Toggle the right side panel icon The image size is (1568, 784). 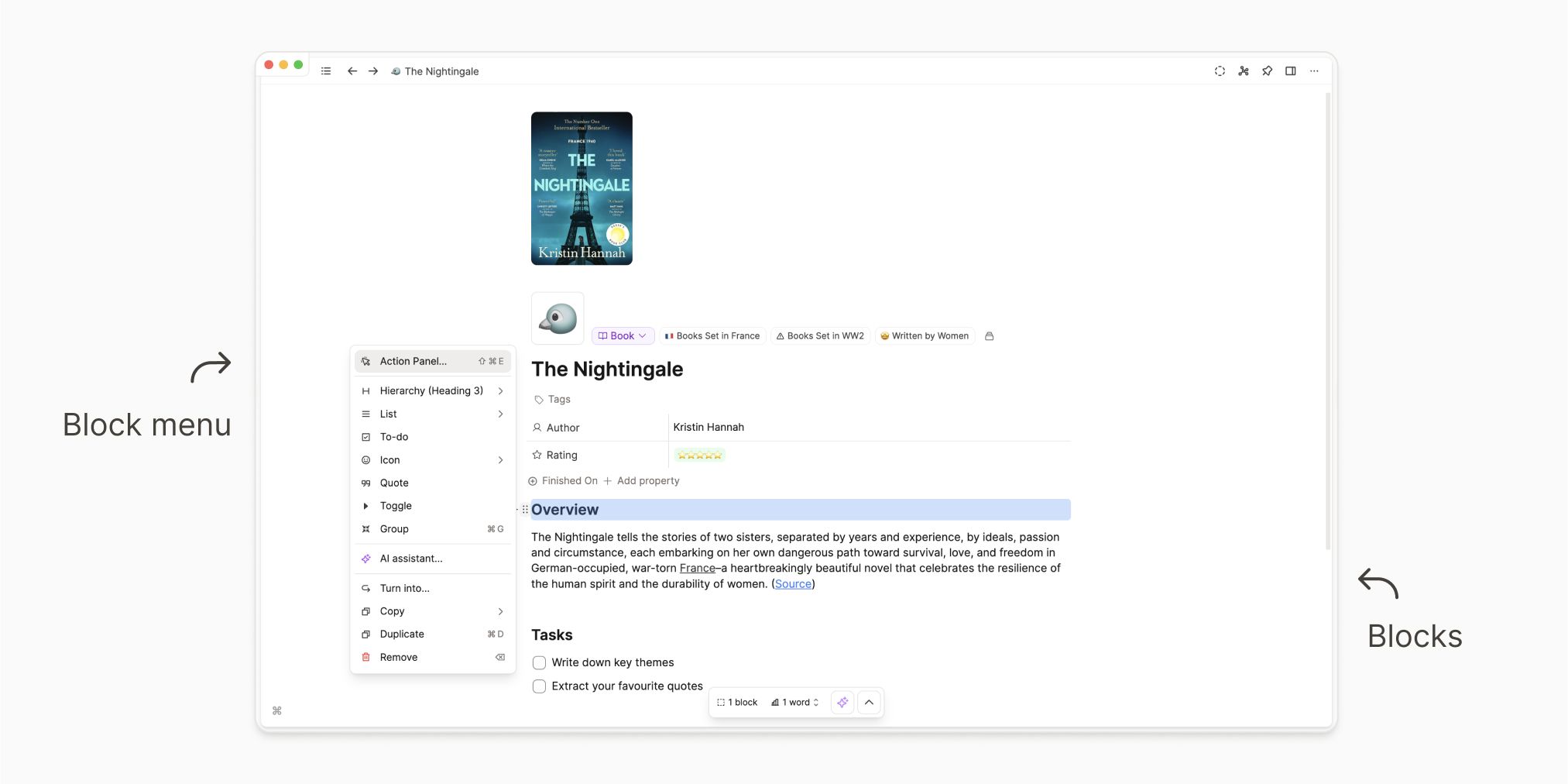(x=1290, y=71)
